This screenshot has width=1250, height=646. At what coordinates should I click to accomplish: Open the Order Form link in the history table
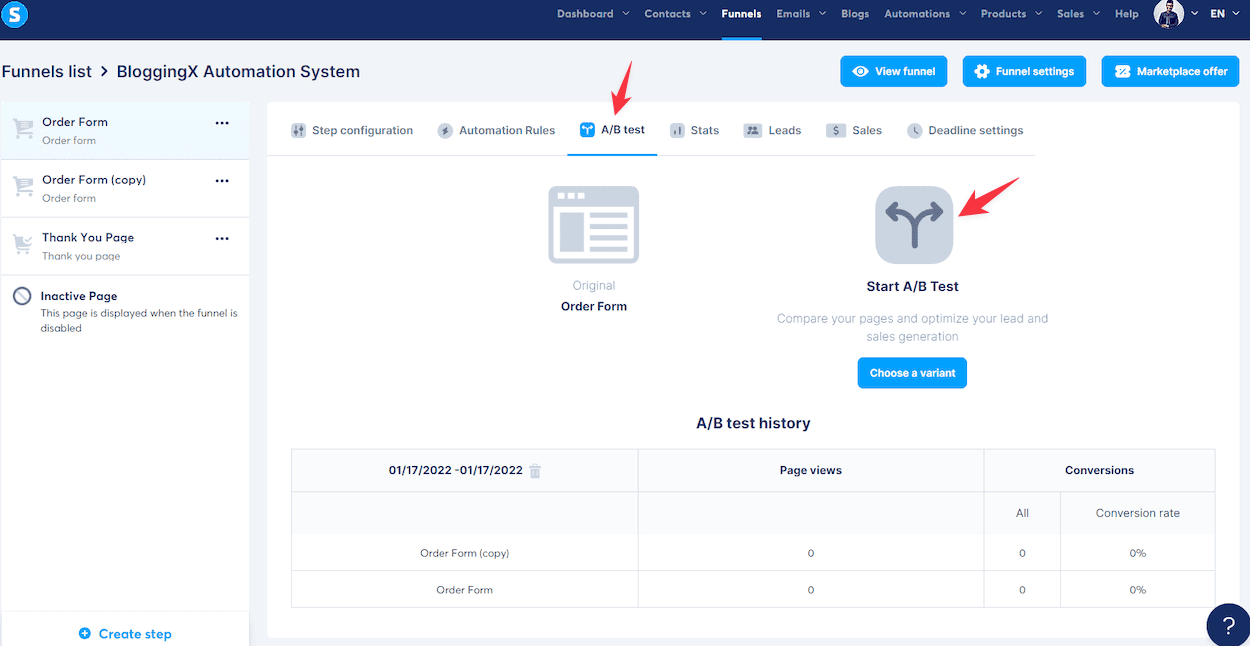[x=464, y=589]
